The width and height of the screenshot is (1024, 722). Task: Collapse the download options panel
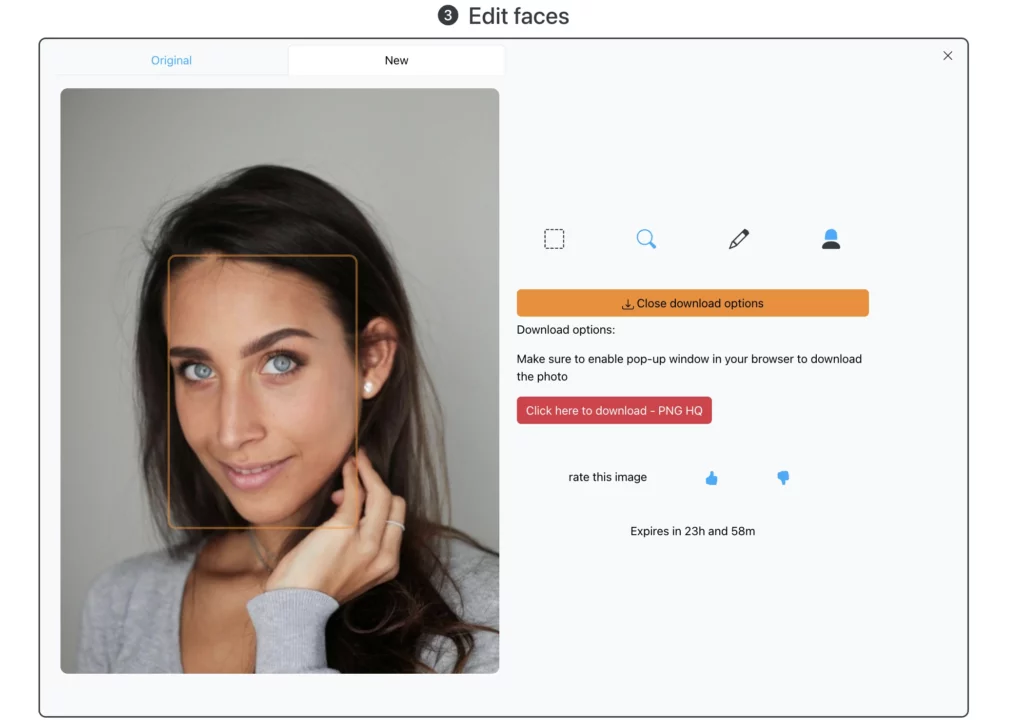tap(693, 302)
